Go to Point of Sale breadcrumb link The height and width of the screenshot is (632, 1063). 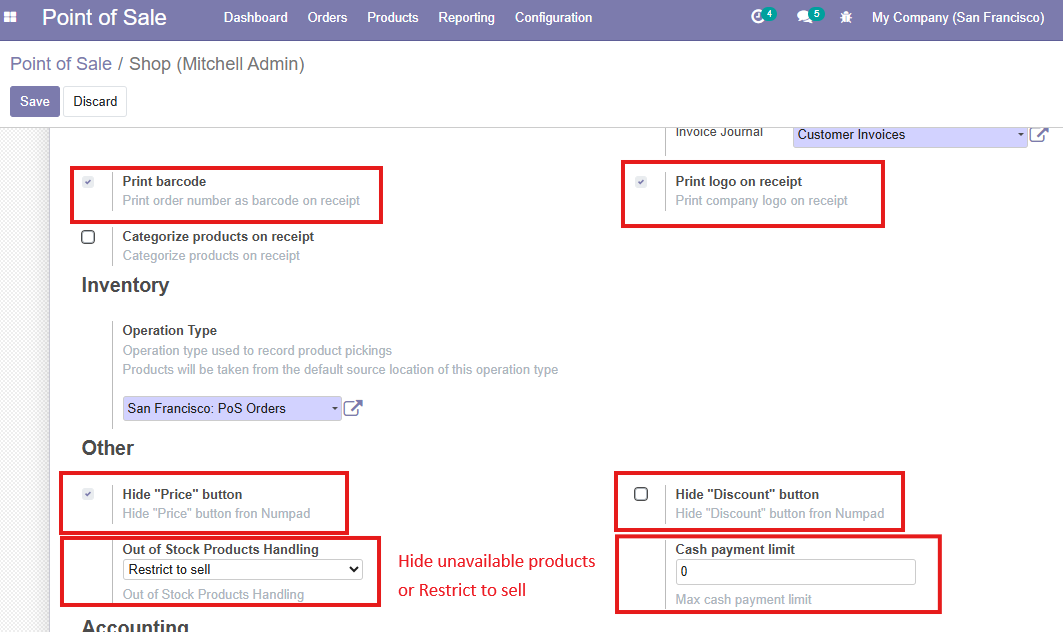[61, 64]
